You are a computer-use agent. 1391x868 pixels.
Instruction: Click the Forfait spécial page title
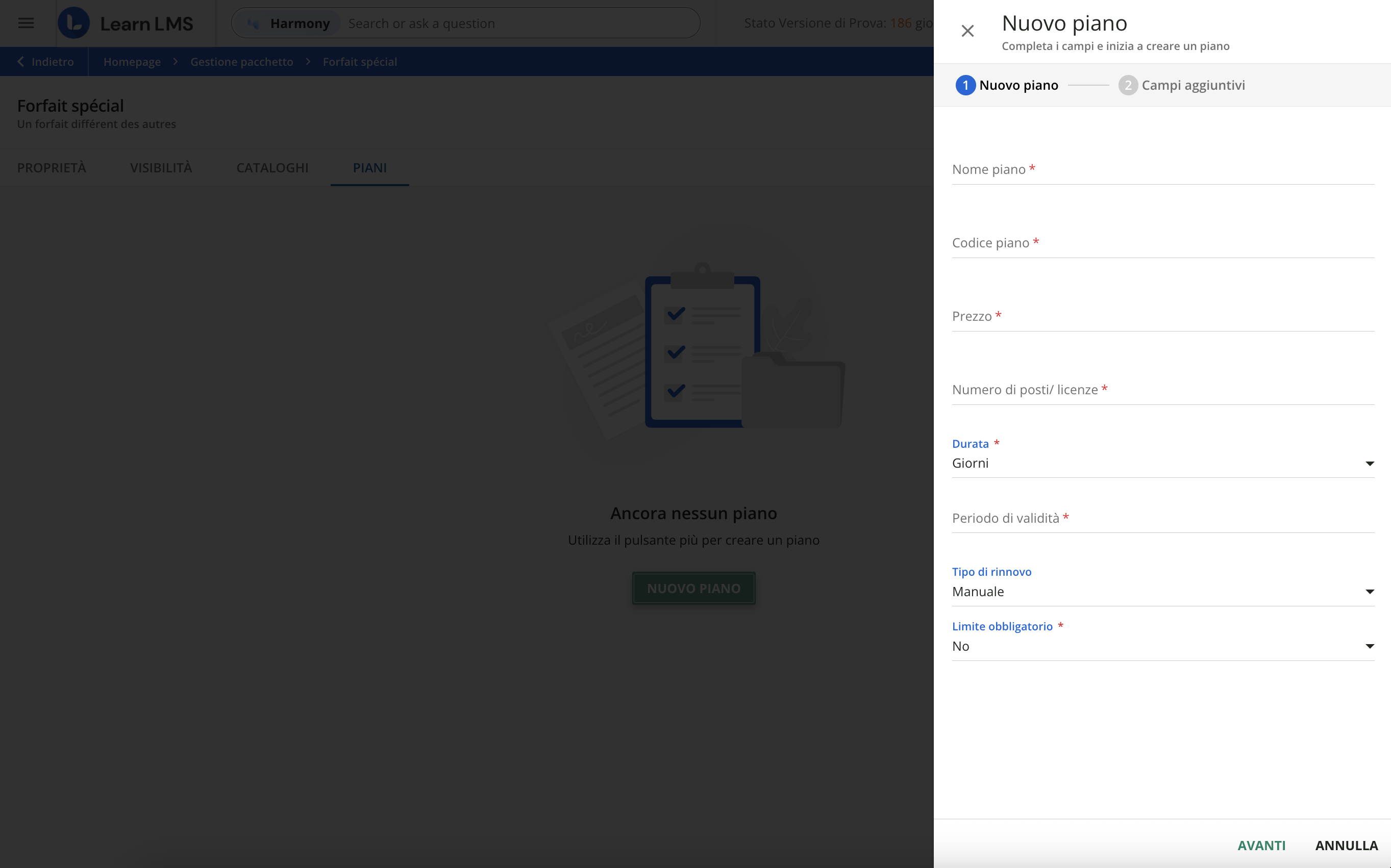tap(70, 106)
